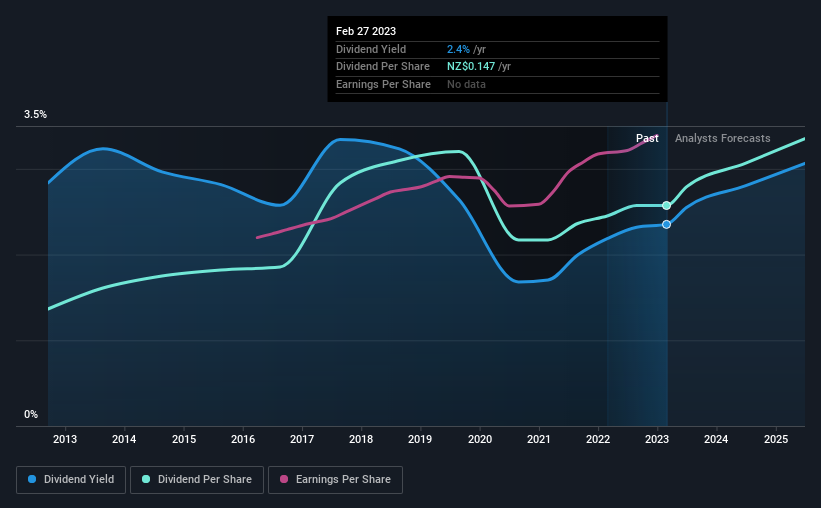Toggle the Dividend Per Share legend series
Image resolution: width=821 pixels, height=508 pixels.
tap(197, 480)
